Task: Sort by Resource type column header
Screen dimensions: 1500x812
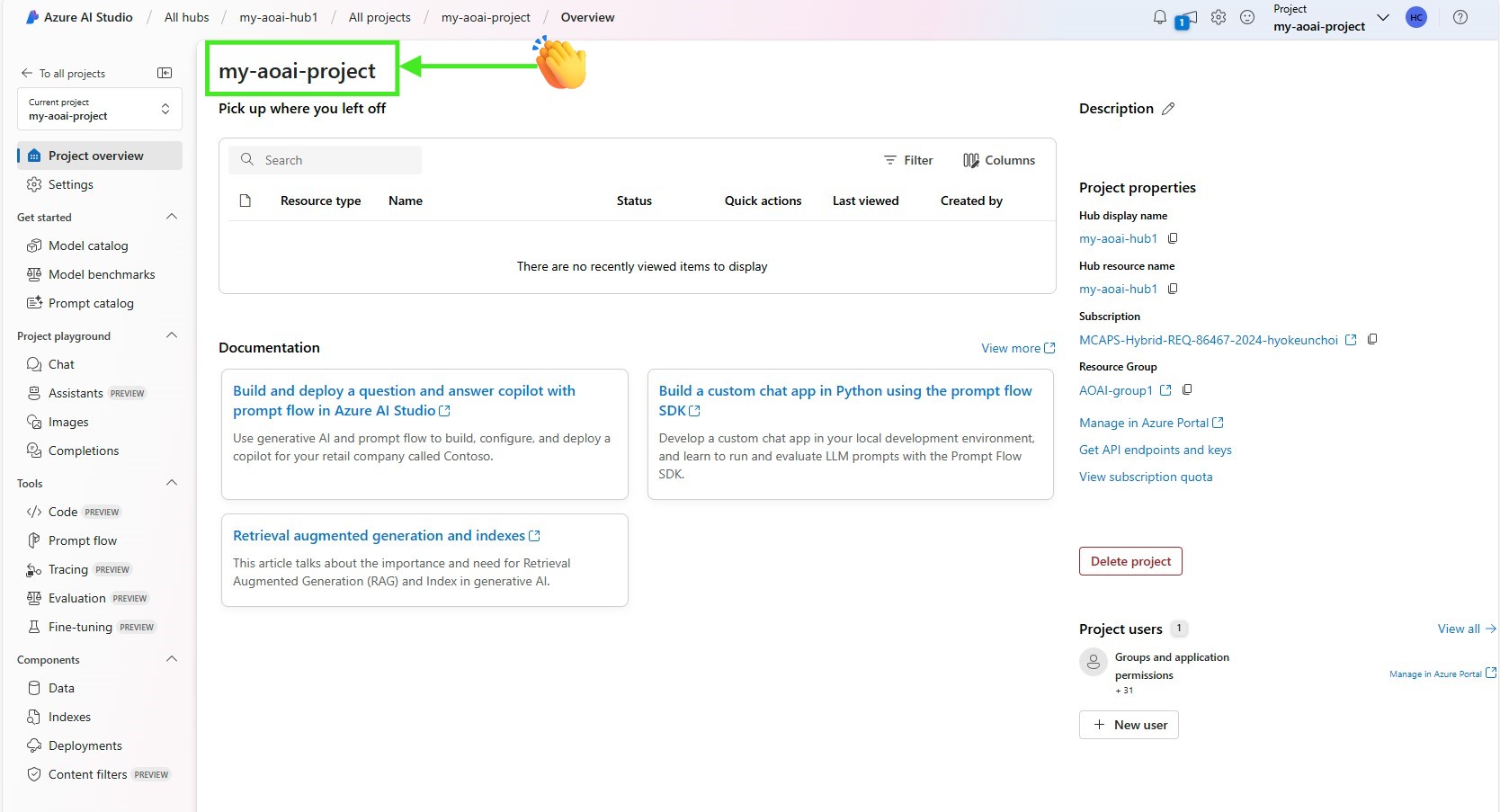Action: pos(320,201)
